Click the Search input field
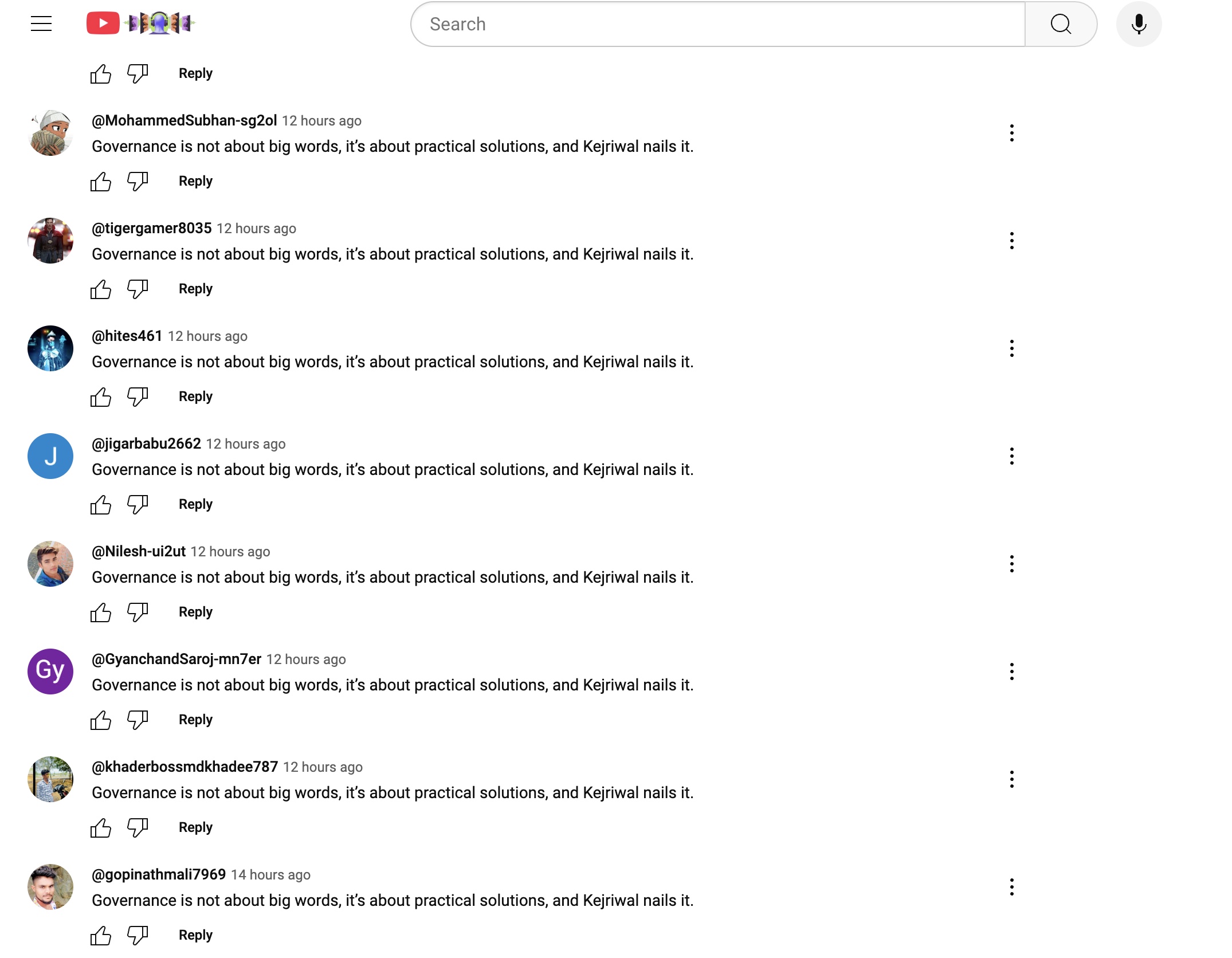 (716, 24)
